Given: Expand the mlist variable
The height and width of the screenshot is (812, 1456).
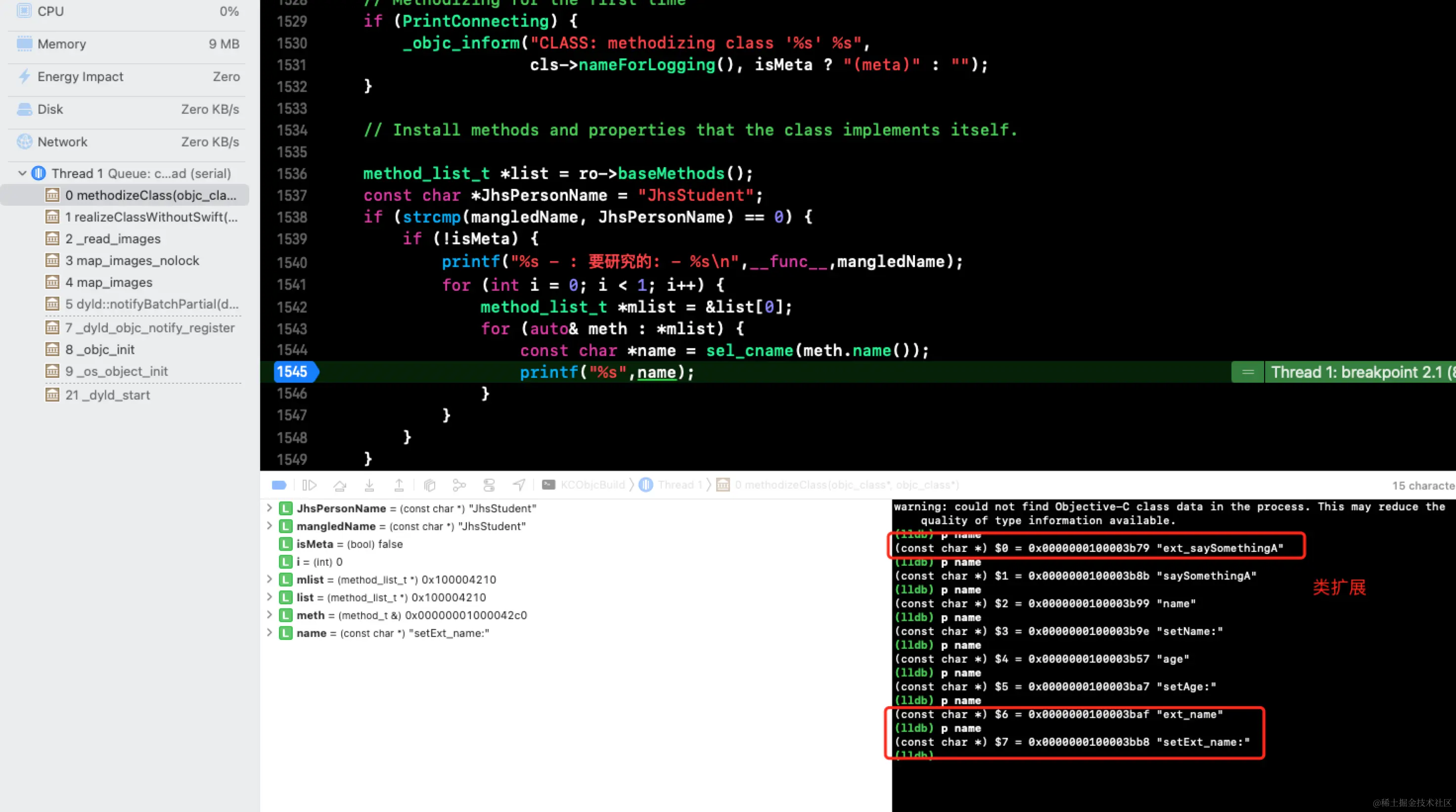Looking at the screenshot, I should point(270,579).
